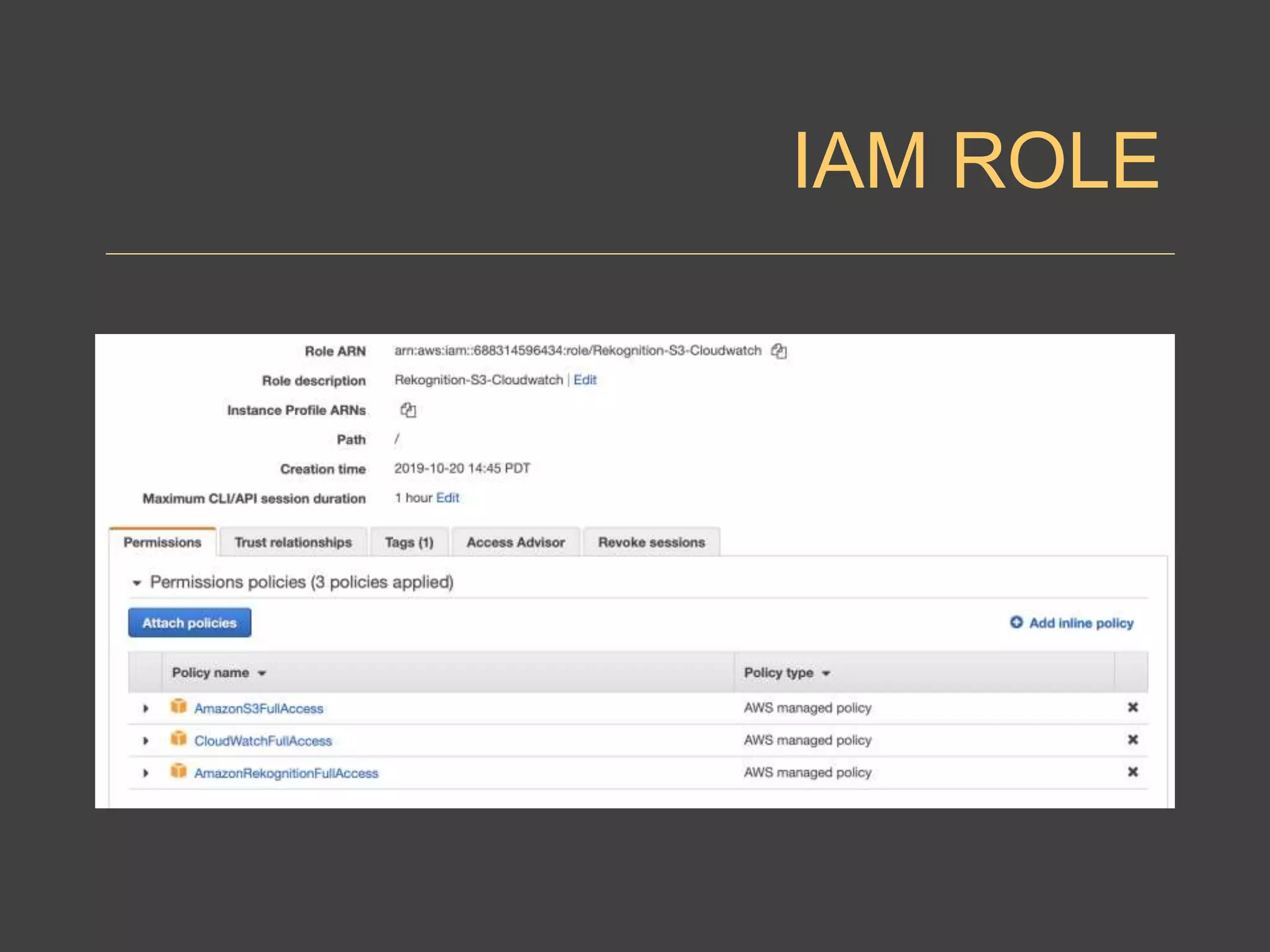Click the "1 hour" session duration value
Image resolution: width=1270 pixels, height=952 pixels.
point(414,498)
